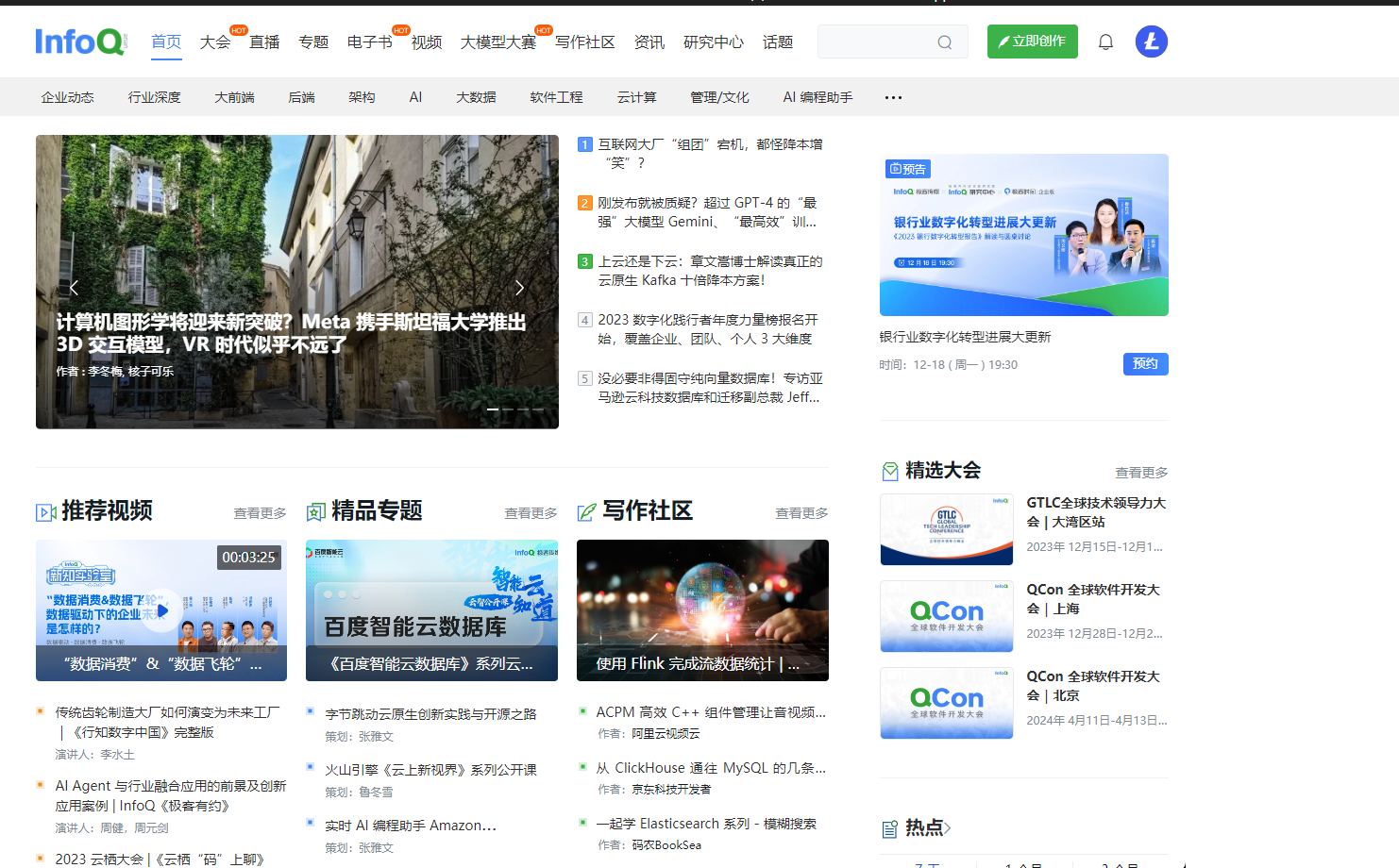Viewport: 1399px width, 868px height.
Task: Open the 字节跳动云原生创新实践 topic link
Action: 430,714
